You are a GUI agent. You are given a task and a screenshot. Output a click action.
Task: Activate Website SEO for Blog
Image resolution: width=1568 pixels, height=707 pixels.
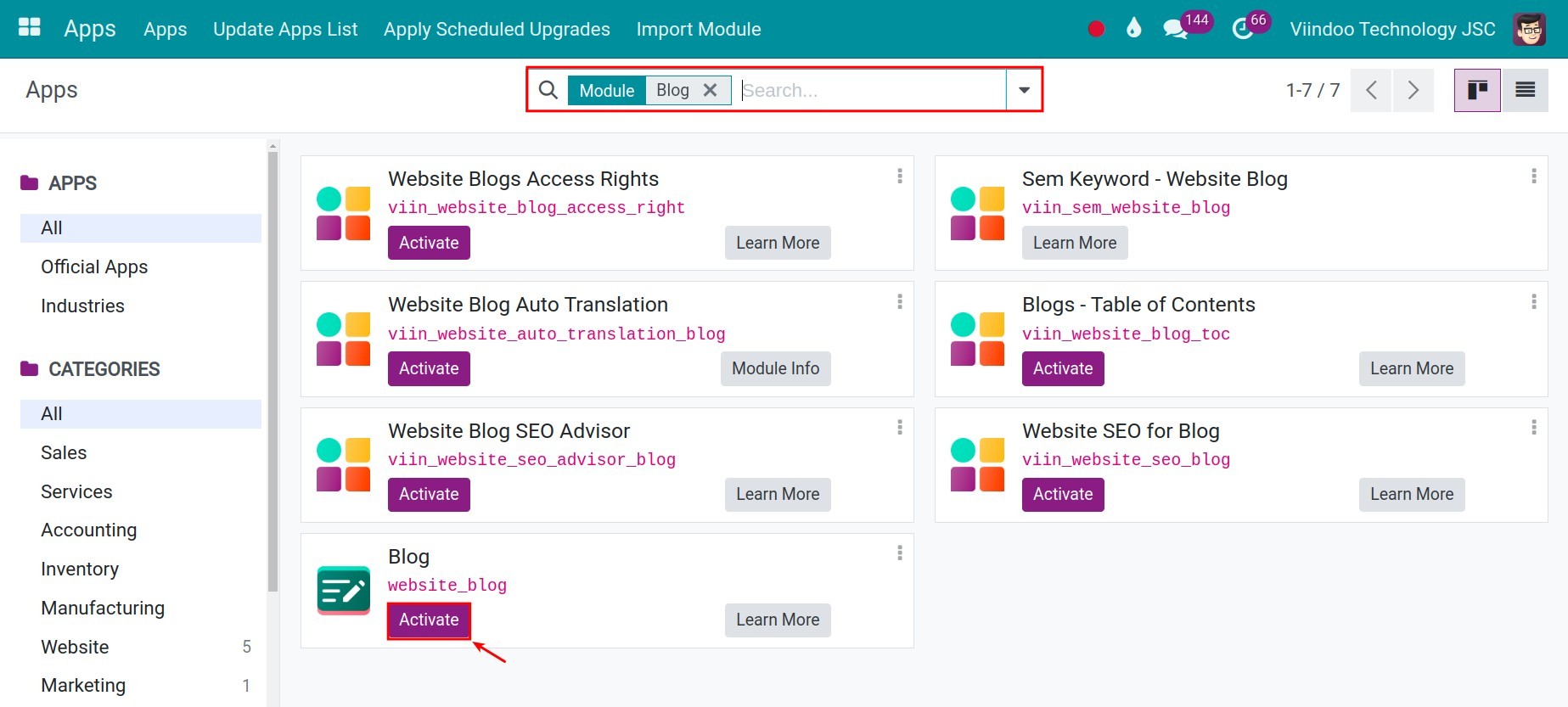point(1063,494)
